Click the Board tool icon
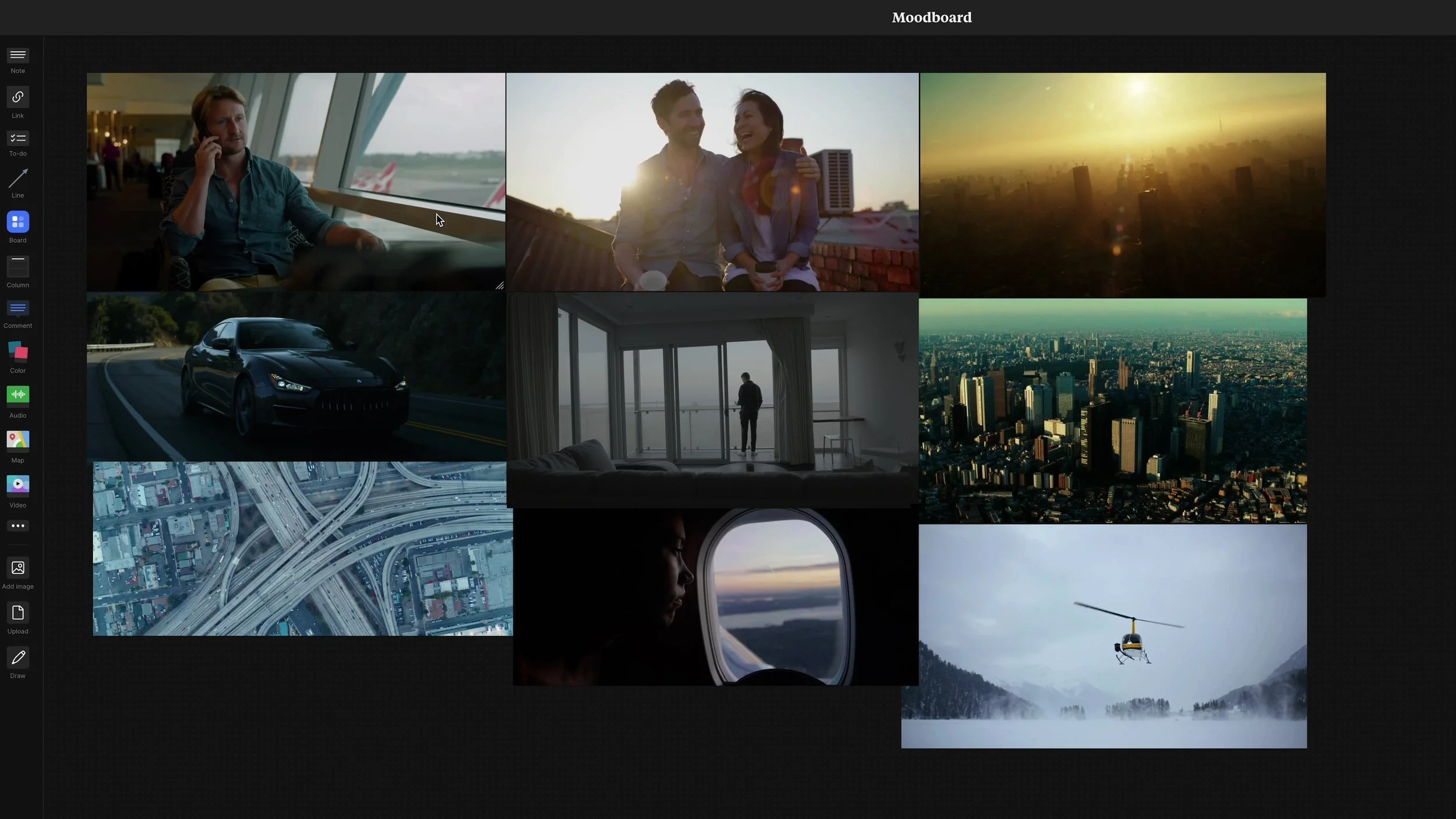Screen dimensions: 1456x819 tap(17, 222)
